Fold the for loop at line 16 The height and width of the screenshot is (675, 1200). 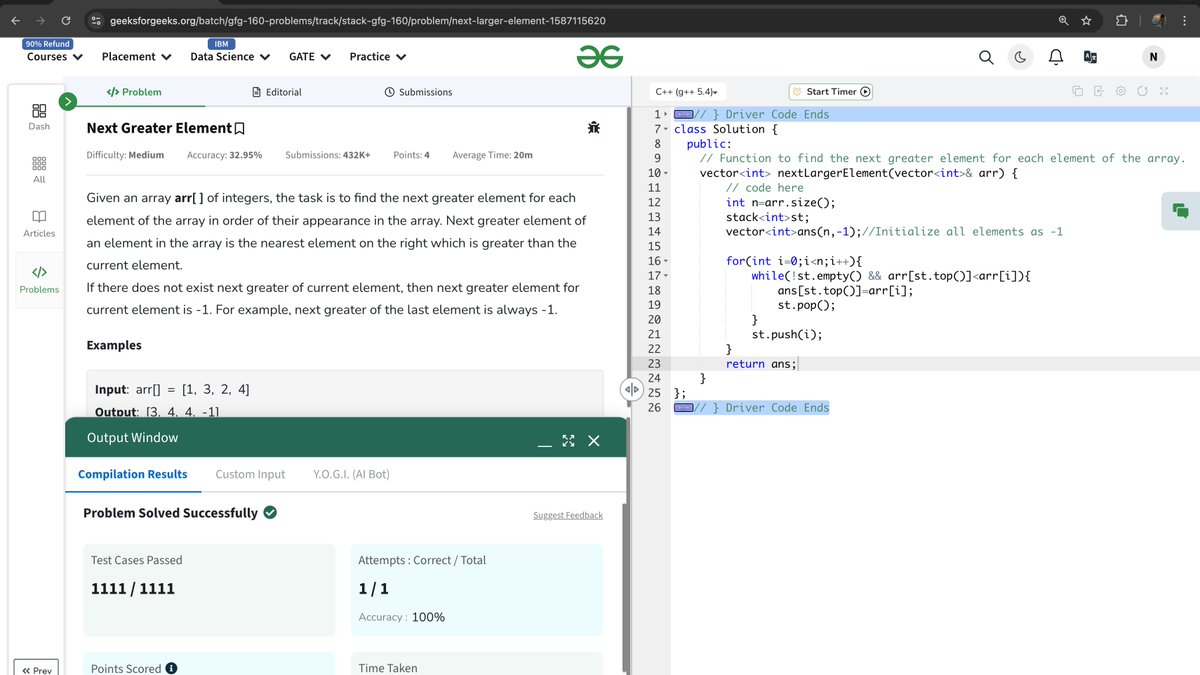666,261
